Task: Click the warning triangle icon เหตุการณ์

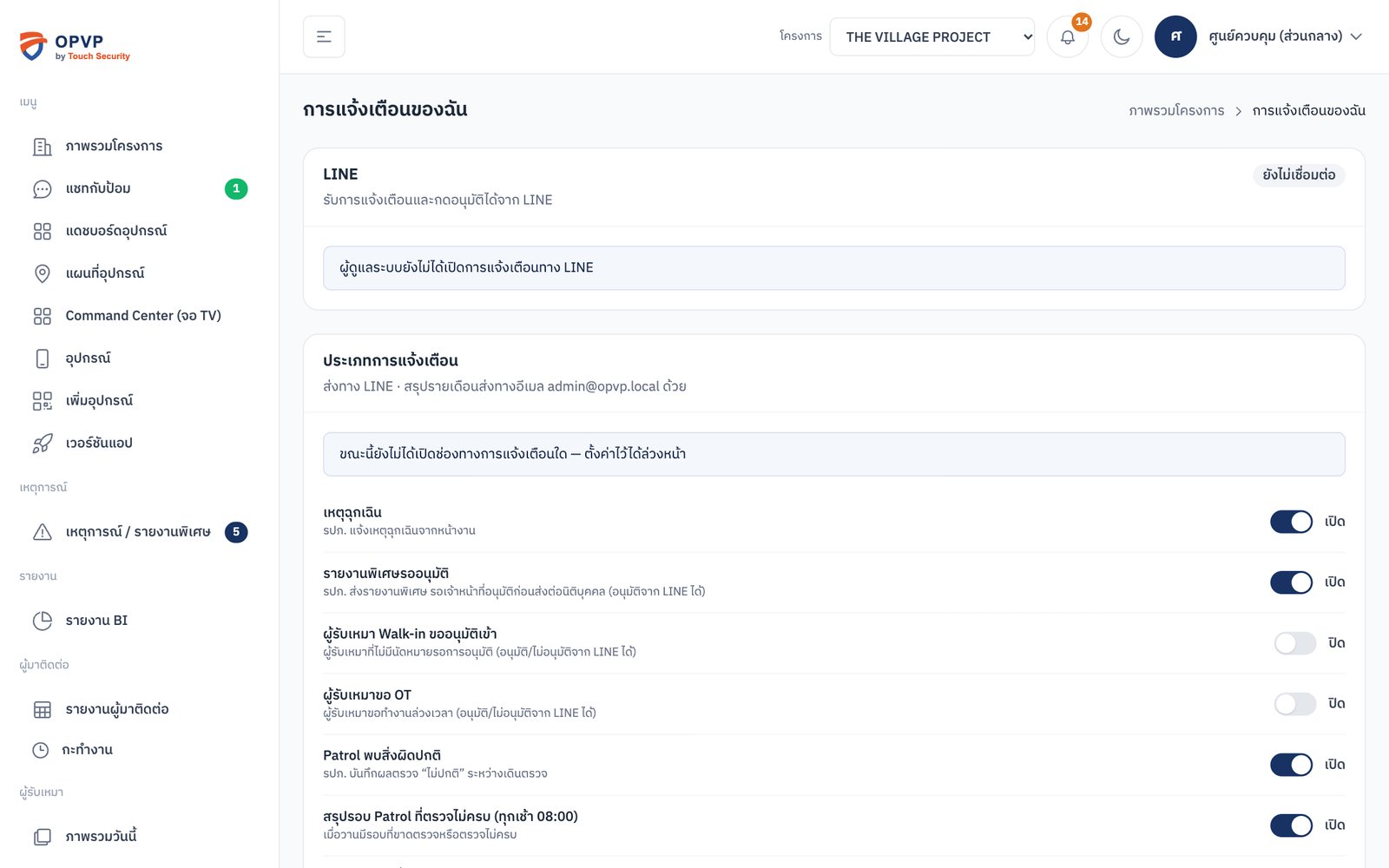Action: 42,532
